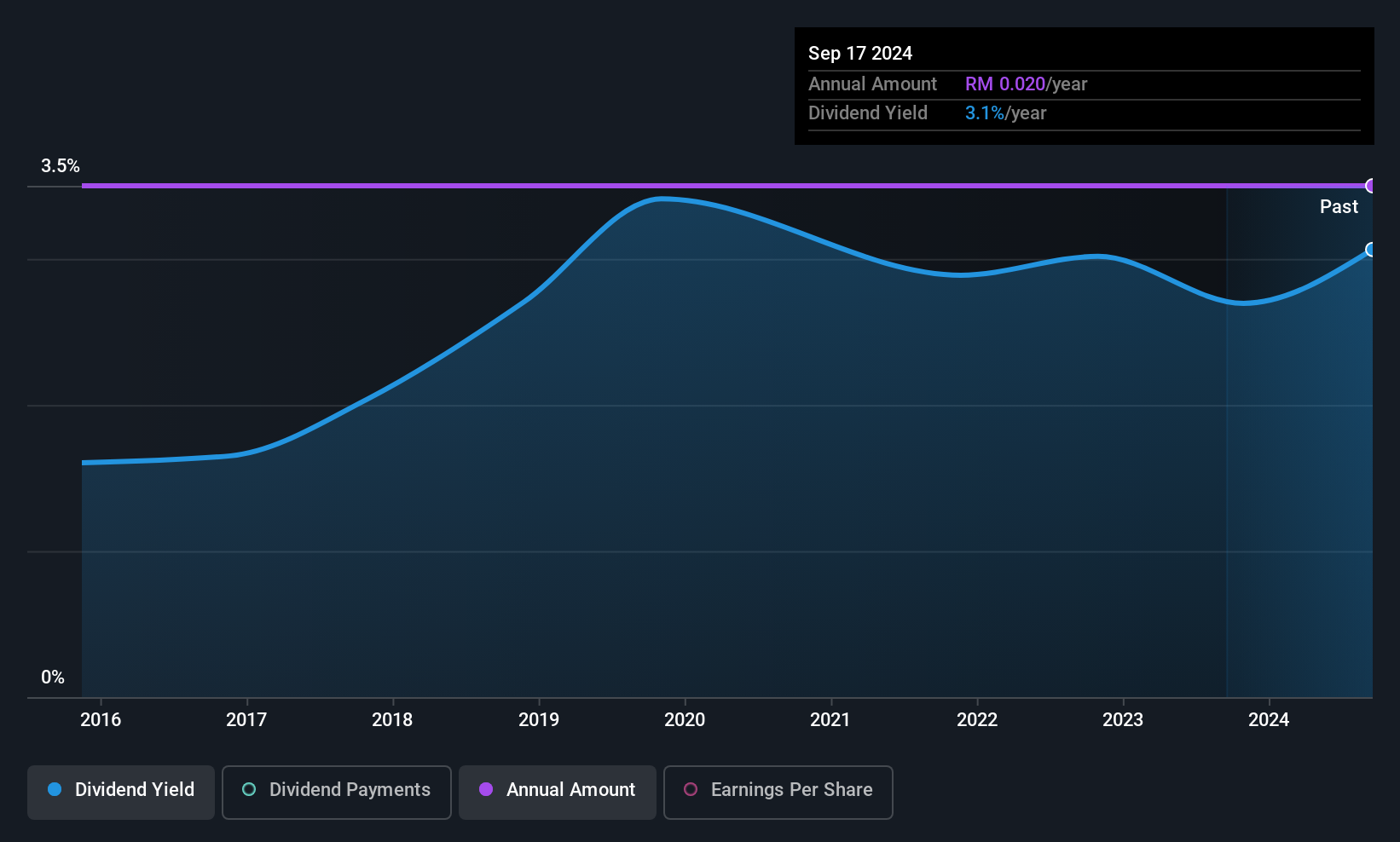Click the 2018 x-axis label
This screenshot has height=842, width=1400.
point(392,720)
